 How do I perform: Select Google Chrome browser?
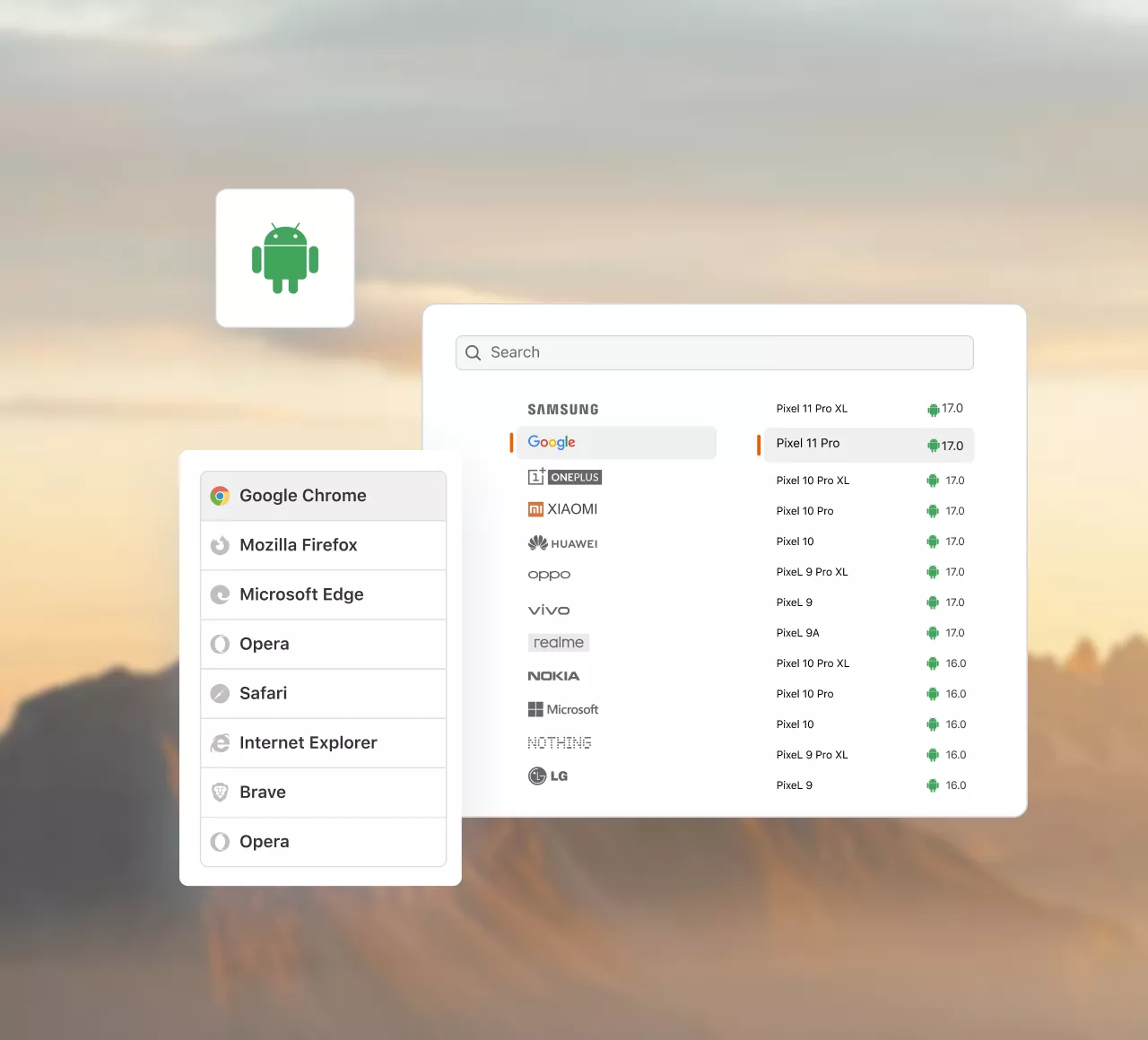pos(323,496)
